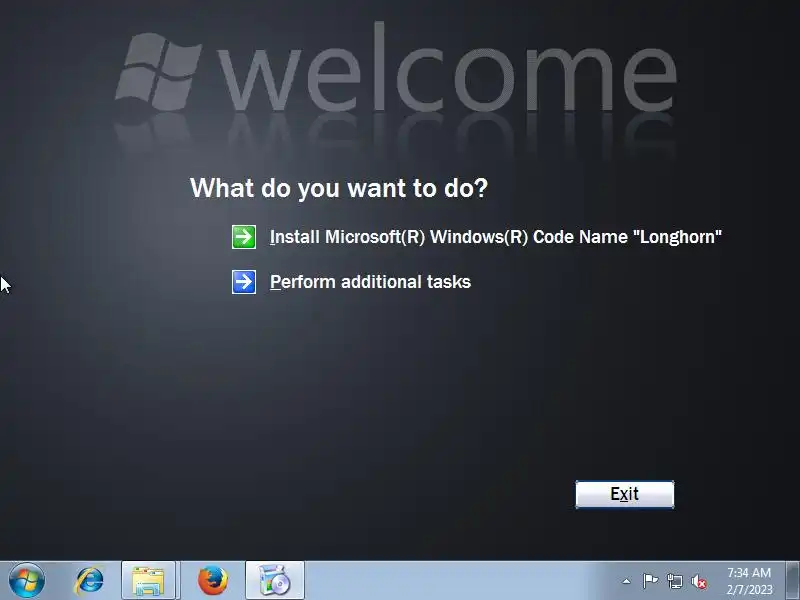This screenshot has width=800, height=600.
Task: Click the green arrow icon for Install
Action: pos(244,237)
